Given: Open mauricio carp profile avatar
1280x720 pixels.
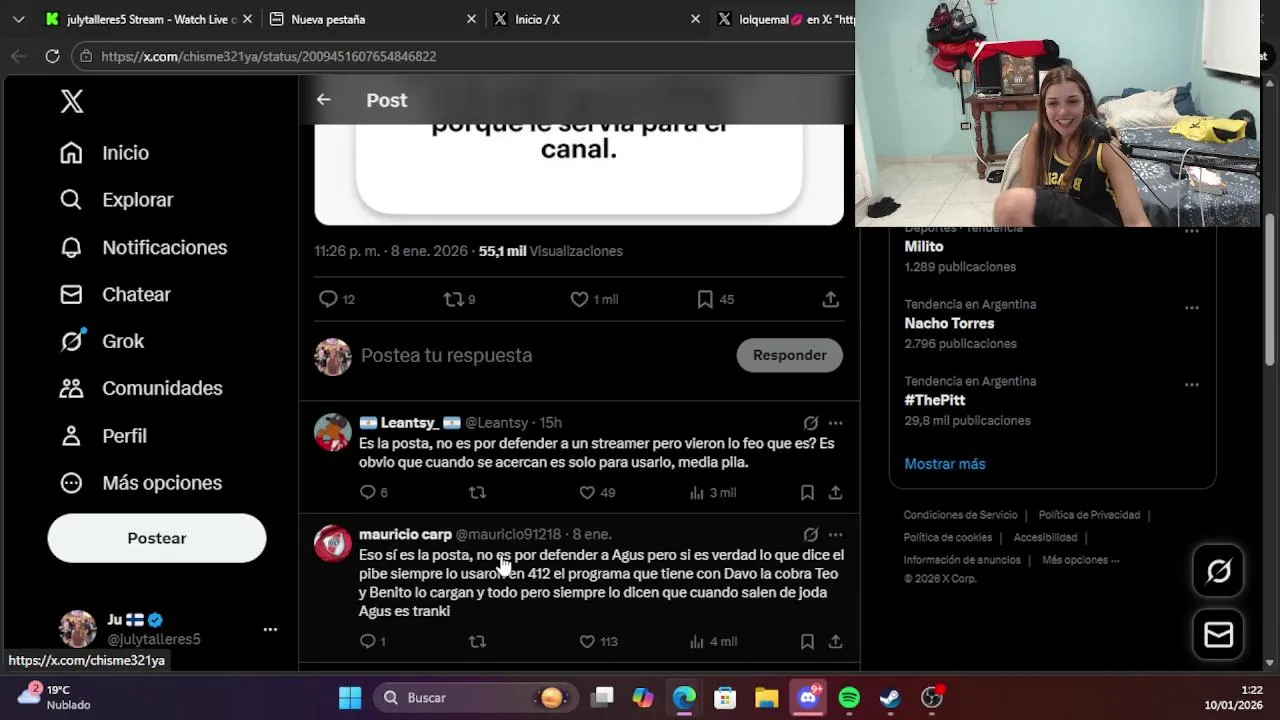Looking at the screenshot, I should (x=333, y=544).
